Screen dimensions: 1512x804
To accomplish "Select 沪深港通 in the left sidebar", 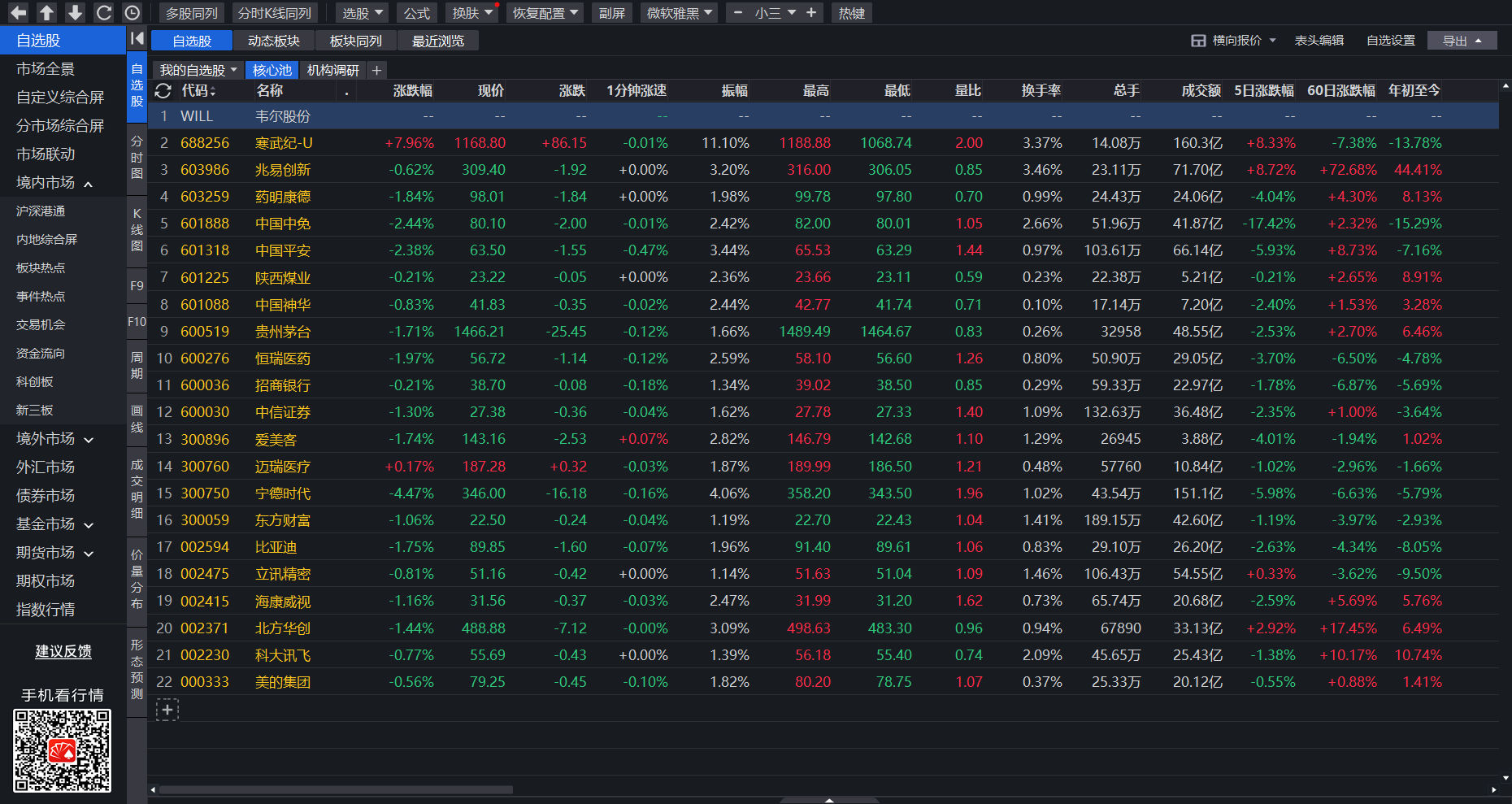I will coord(63,211).
